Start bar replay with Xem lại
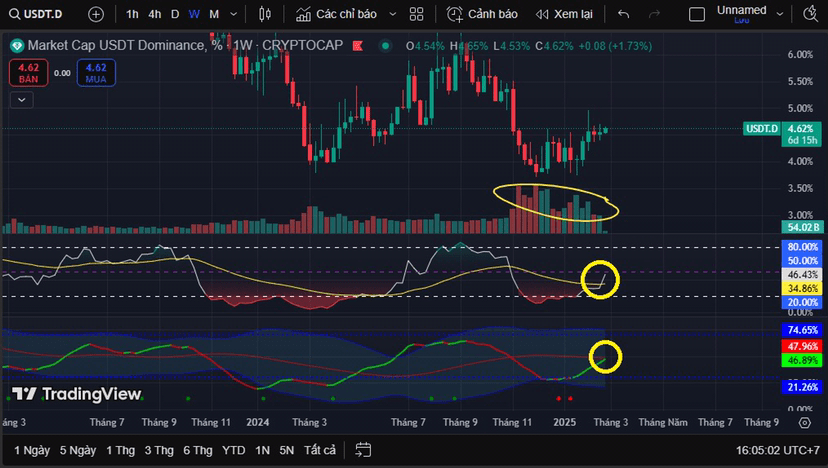Viewport: 828px width, 468px height. [x=564, y=14]
